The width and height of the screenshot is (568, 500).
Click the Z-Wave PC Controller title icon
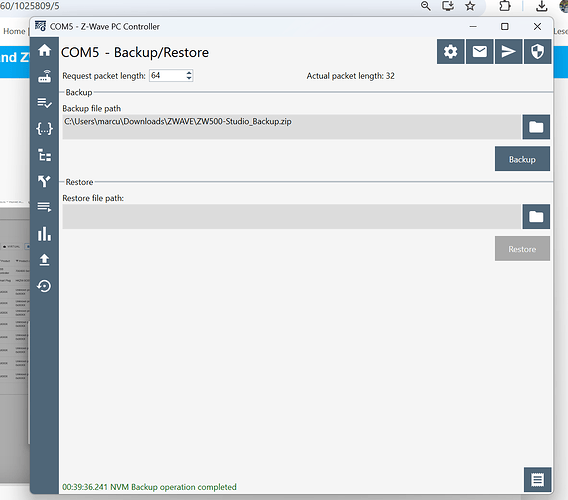click(40, 26)
